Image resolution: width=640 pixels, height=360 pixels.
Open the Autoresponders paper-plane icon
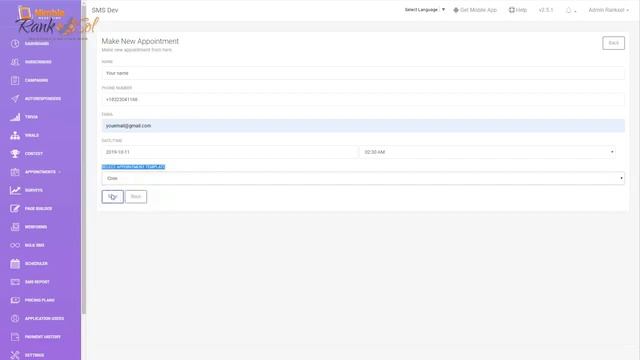click(x=15, y=99)
